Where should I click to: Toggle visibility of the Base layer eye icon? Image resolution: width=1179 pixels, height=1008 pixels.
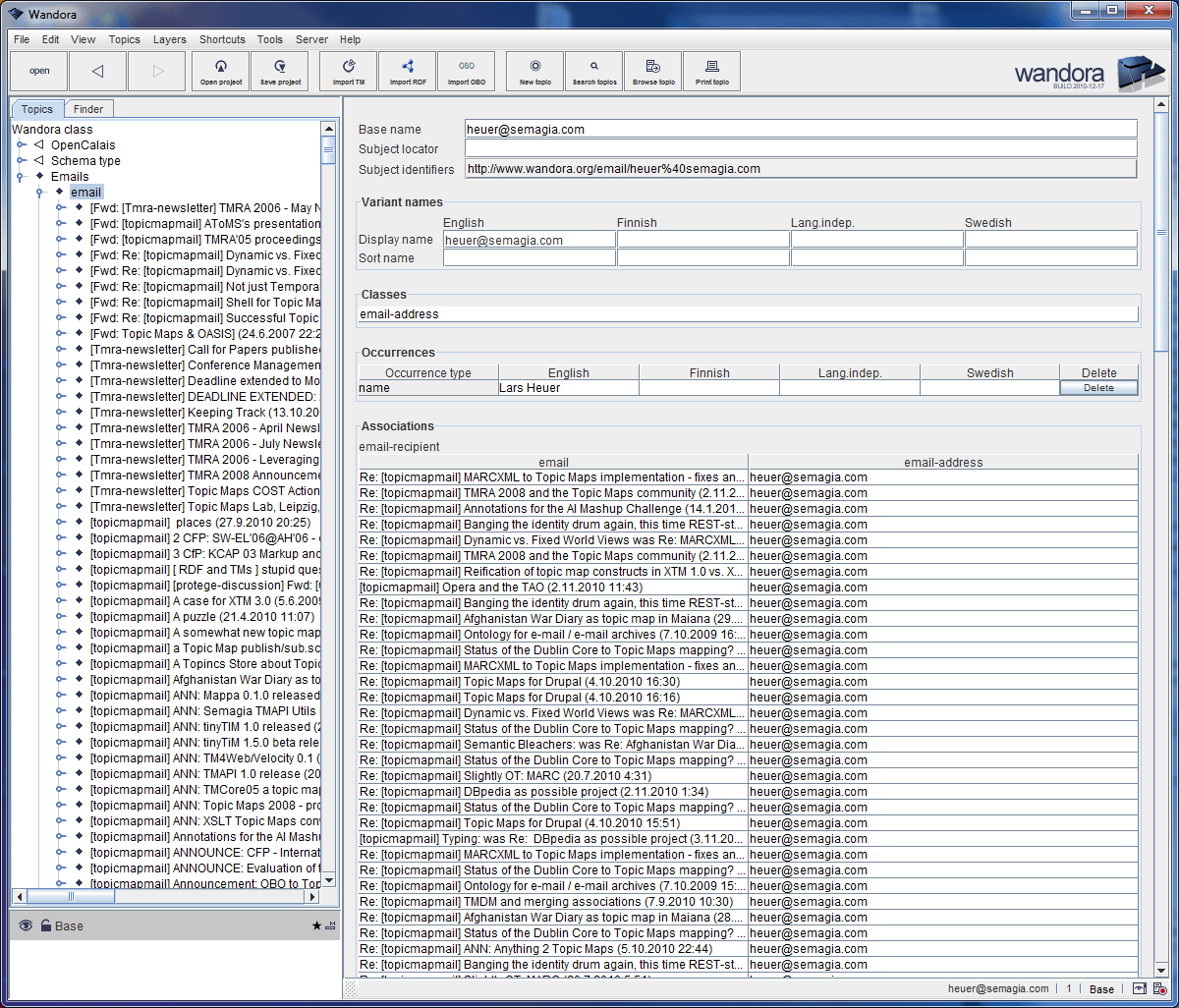coord(25,925)
